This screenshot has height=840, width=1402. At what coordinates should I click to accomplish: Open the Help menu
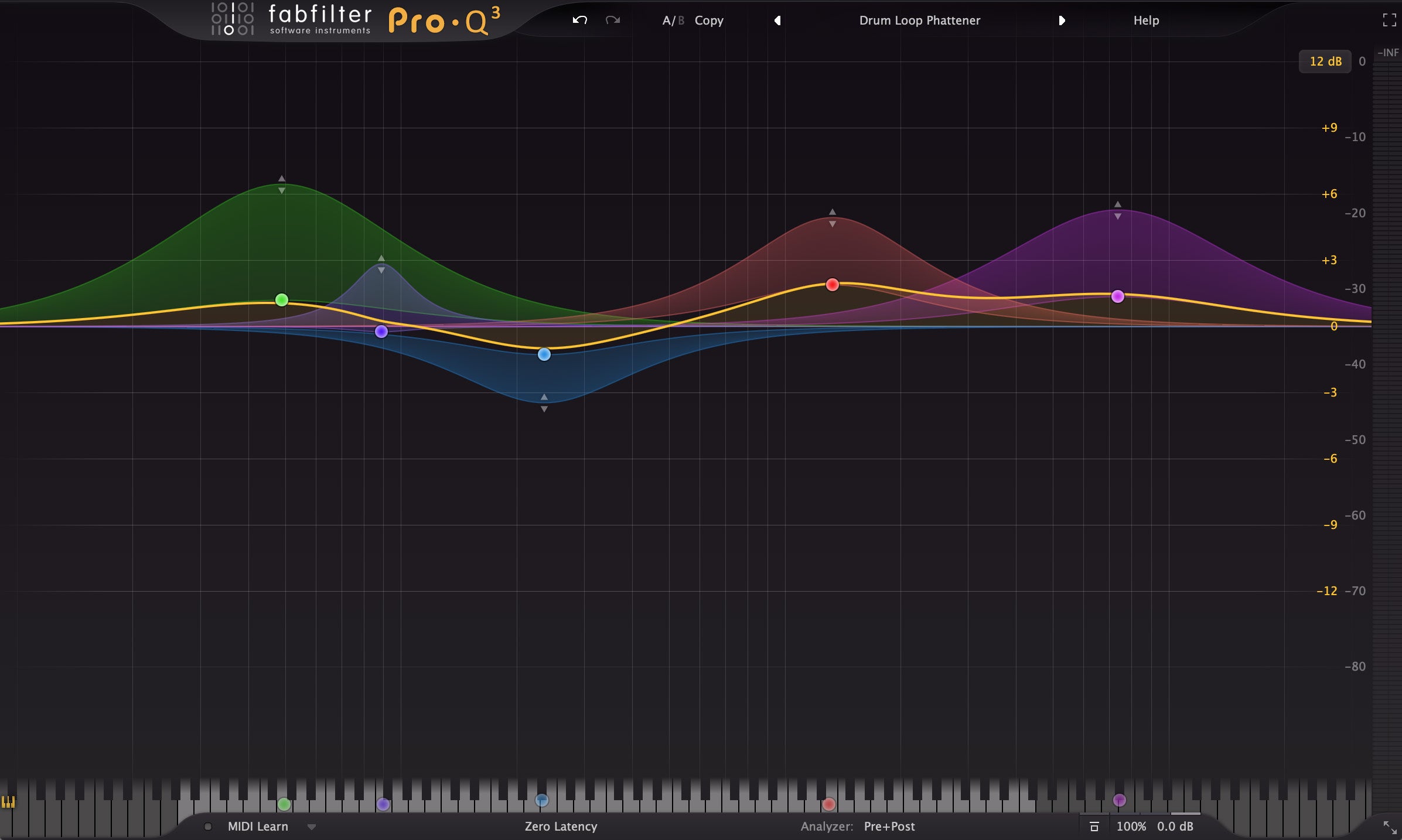click(x=1146, y=21)
